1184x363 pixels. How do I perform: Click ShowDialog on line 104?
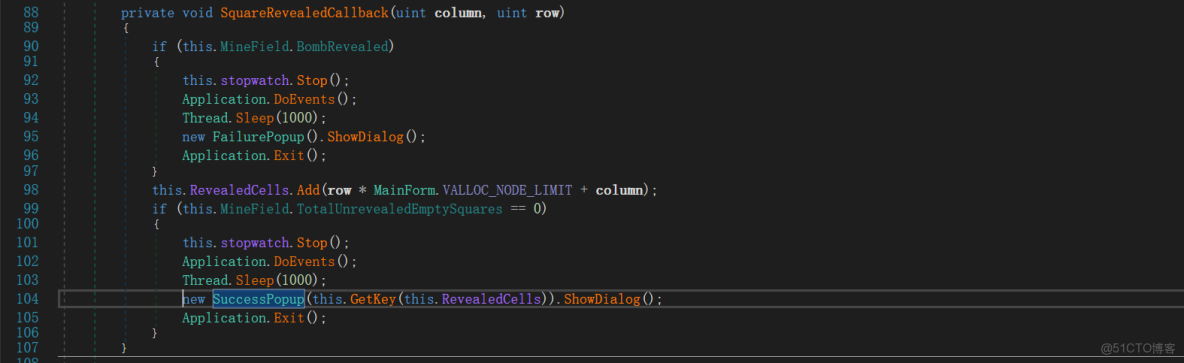point(603,299)
